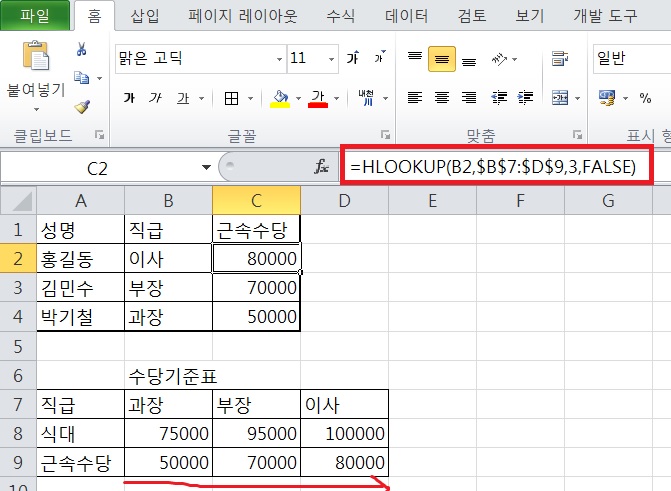Switch to the 보기 (View) tab
Screen dimensions: 671x491
(x=530, y=16)
